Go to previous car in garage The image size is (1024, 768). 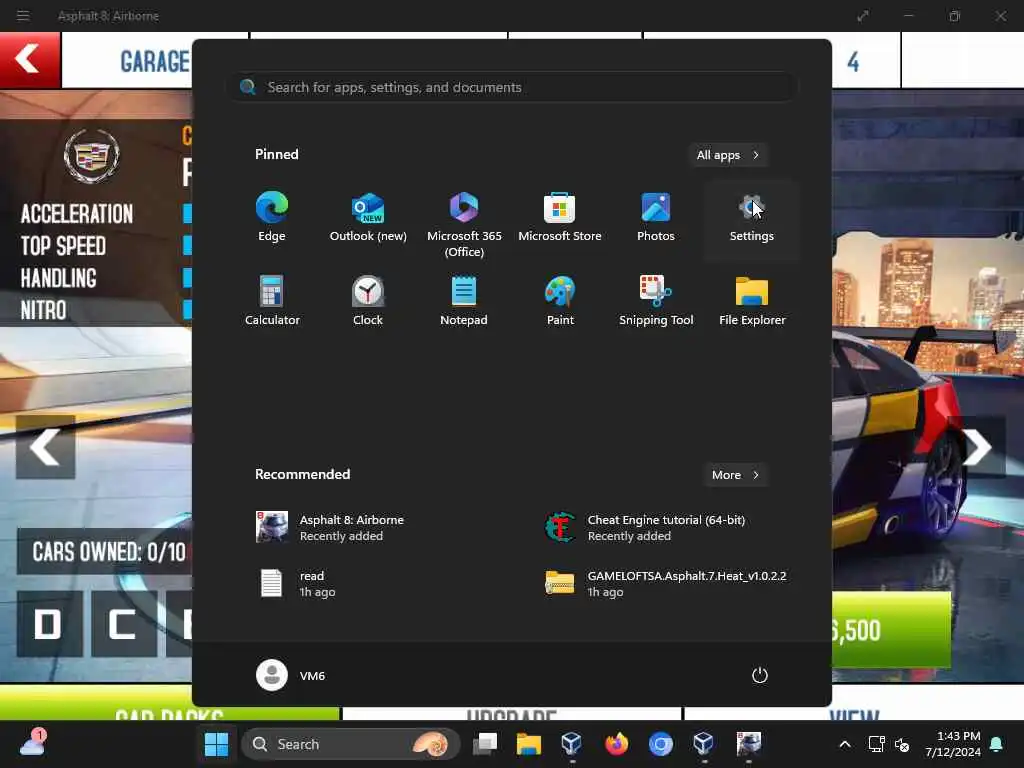[45, 447]
